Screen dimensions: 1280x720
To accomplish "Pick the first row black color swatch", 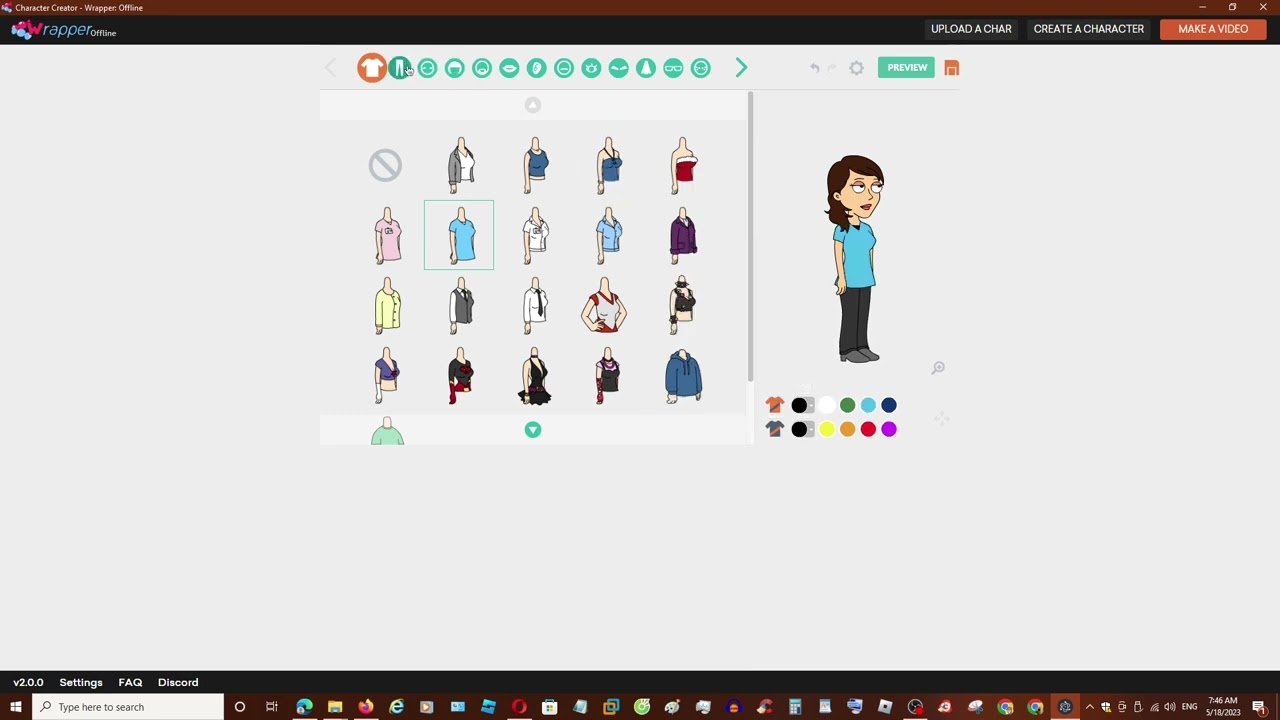I will (799, 405).
